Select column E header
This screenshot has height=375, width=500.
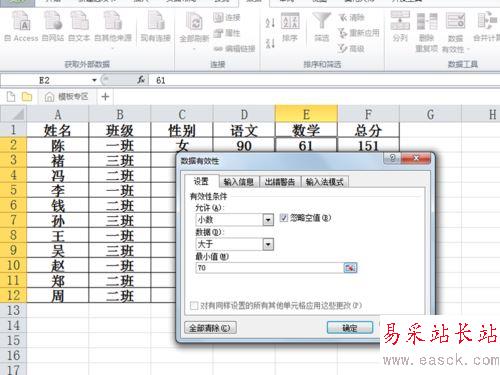[306, 114]
